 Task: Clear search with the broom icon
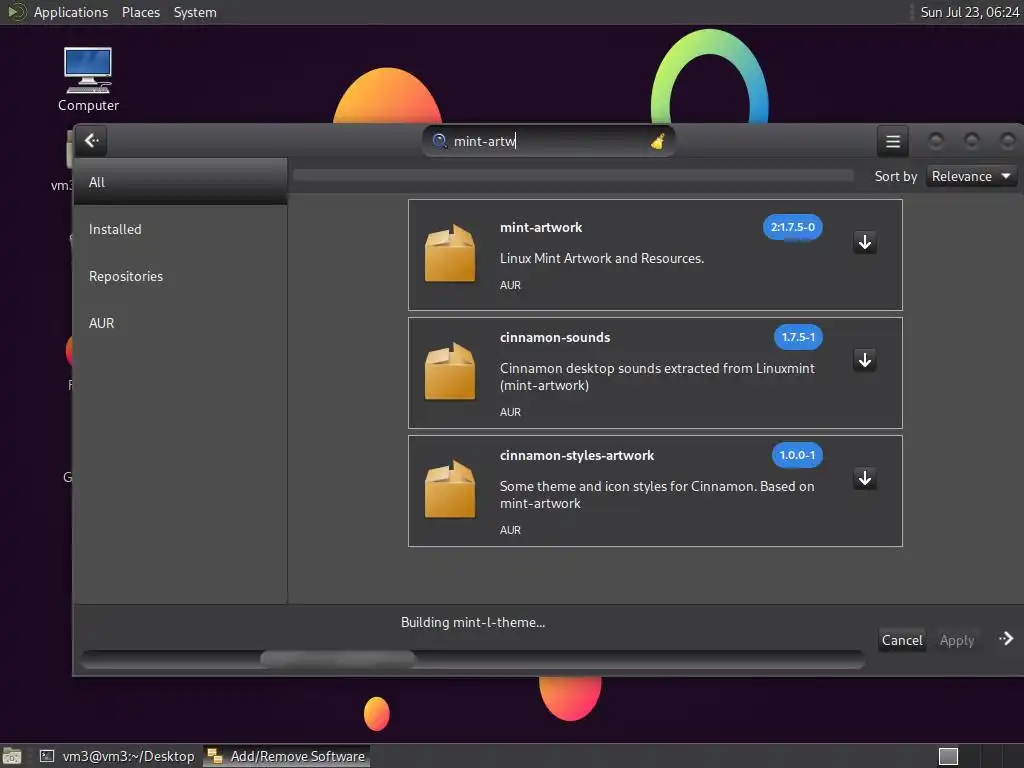click(658, 141)
